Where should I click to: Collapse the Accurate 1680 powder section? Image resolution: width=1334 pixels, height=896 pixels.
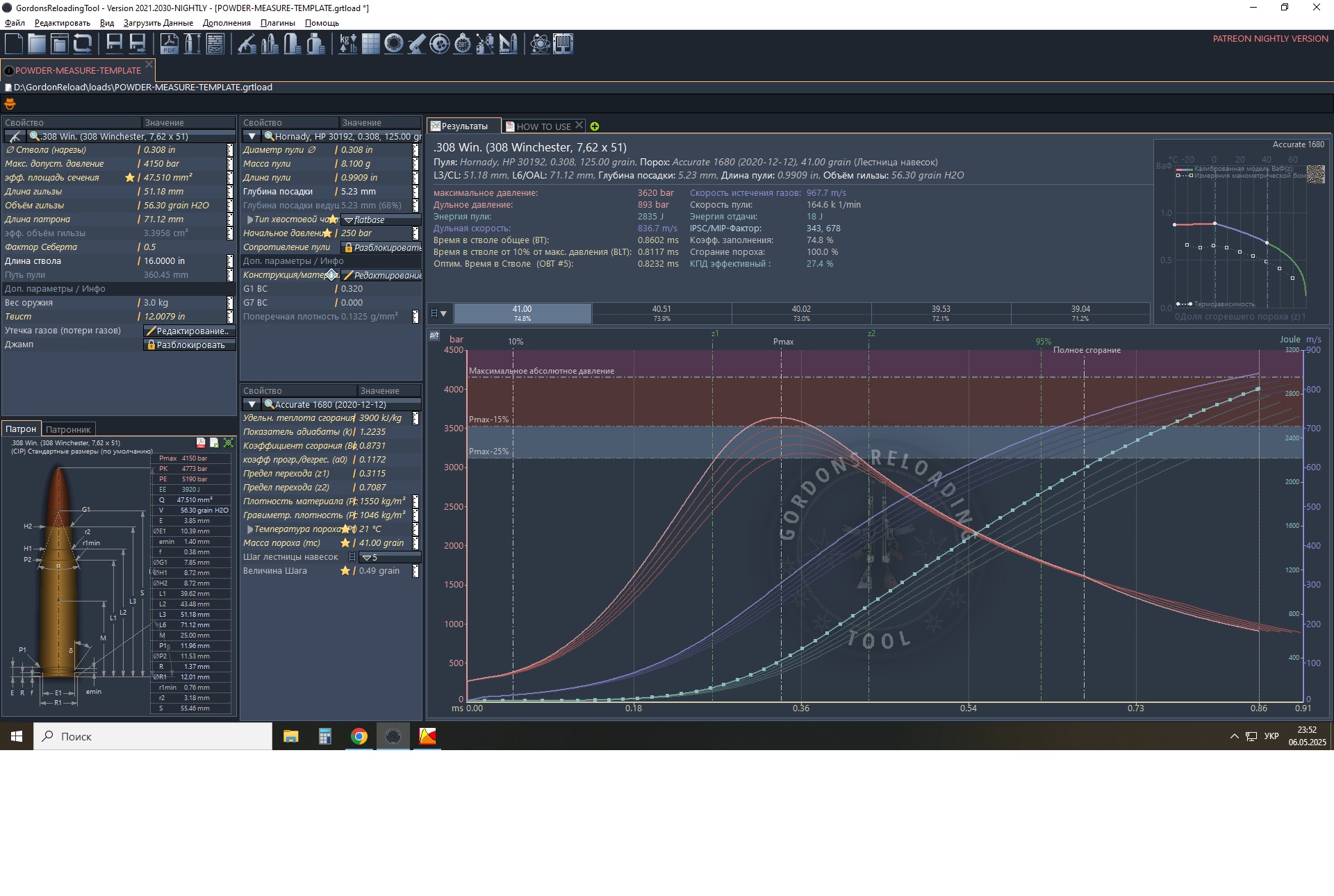point(252,404)
